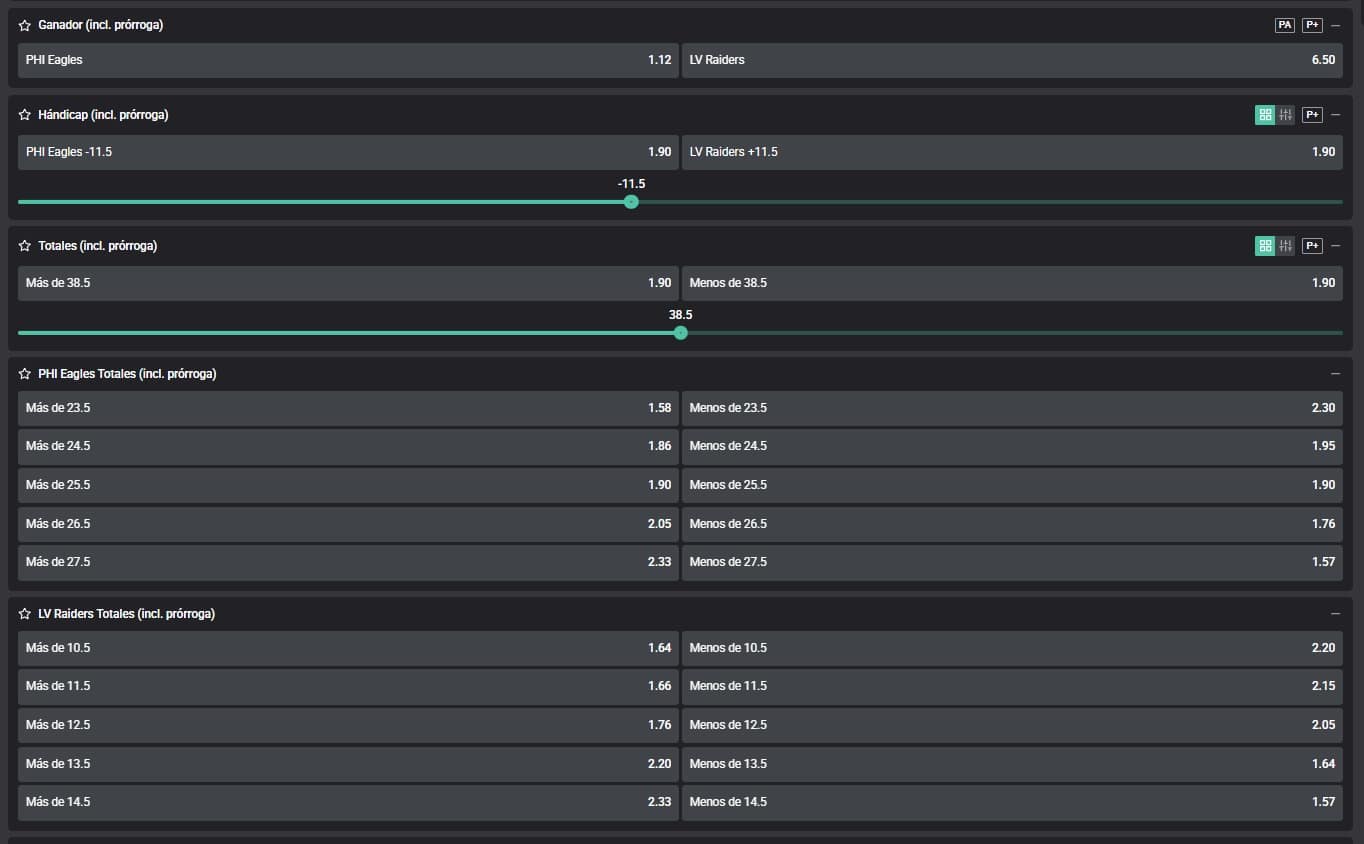Pick Más de 38.5 total at 1.90
The image size is (1364, 844).
[x=348, y=283]
